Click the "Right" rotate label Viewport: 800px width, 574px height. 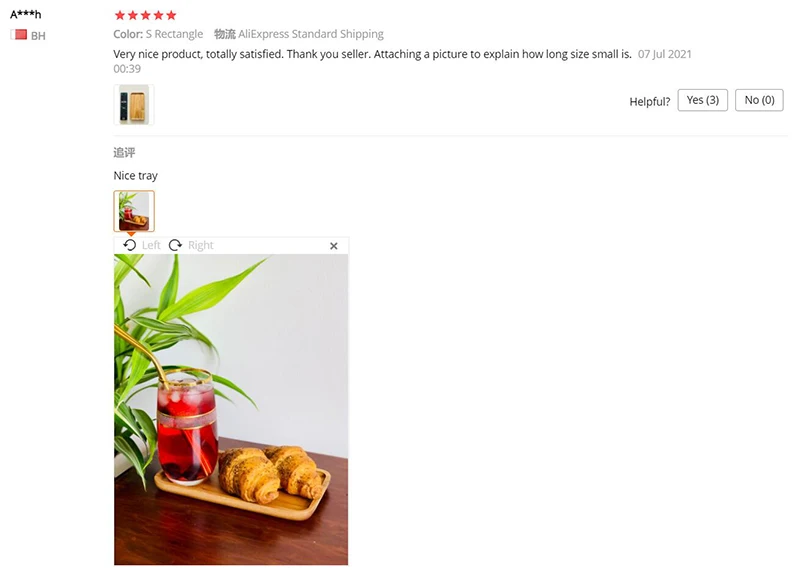(x=201, y=245)
